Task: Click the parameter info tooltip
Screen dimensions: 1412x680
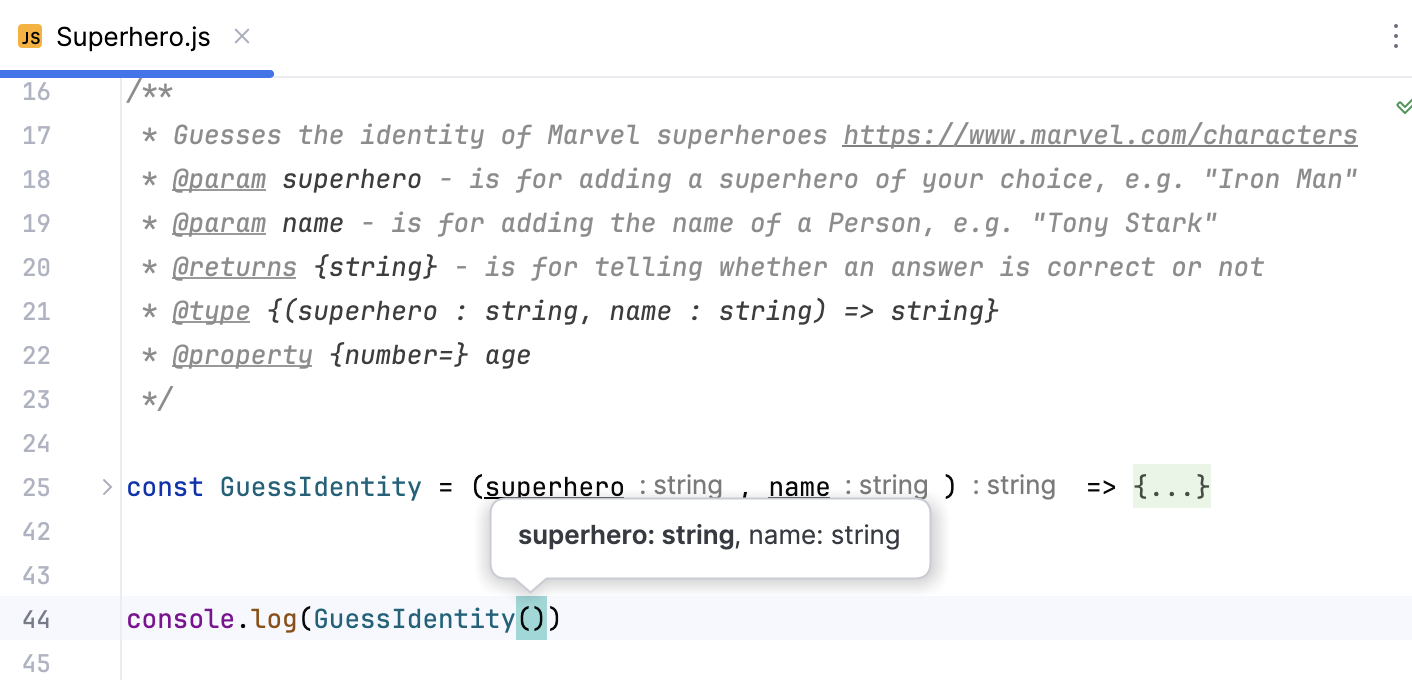Action: click(710, 536)
